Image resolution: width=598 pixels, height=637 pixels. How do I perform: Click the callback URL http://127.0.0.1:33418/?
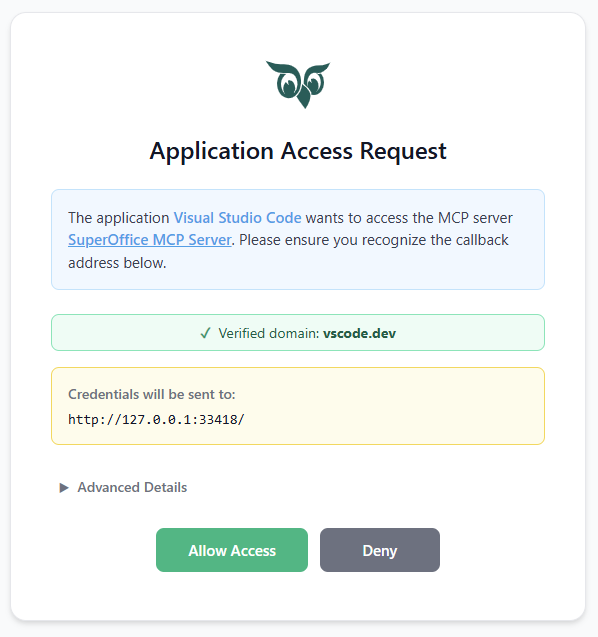(x=156, y=419)
